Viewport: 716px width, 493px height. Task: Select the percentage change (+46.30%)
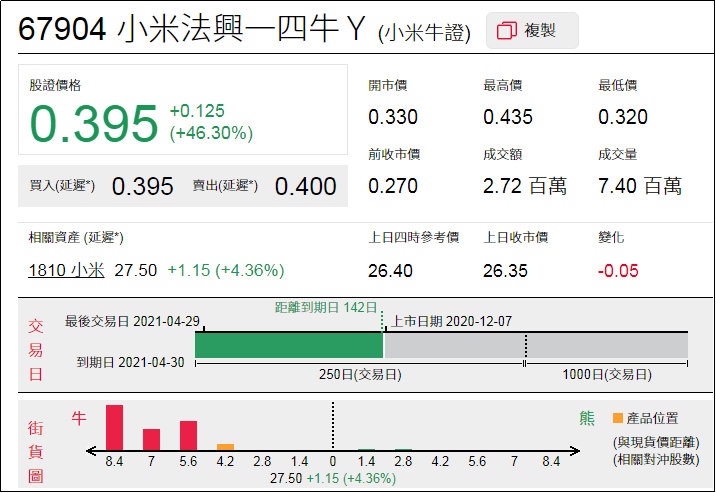click(x=211, y=133)
